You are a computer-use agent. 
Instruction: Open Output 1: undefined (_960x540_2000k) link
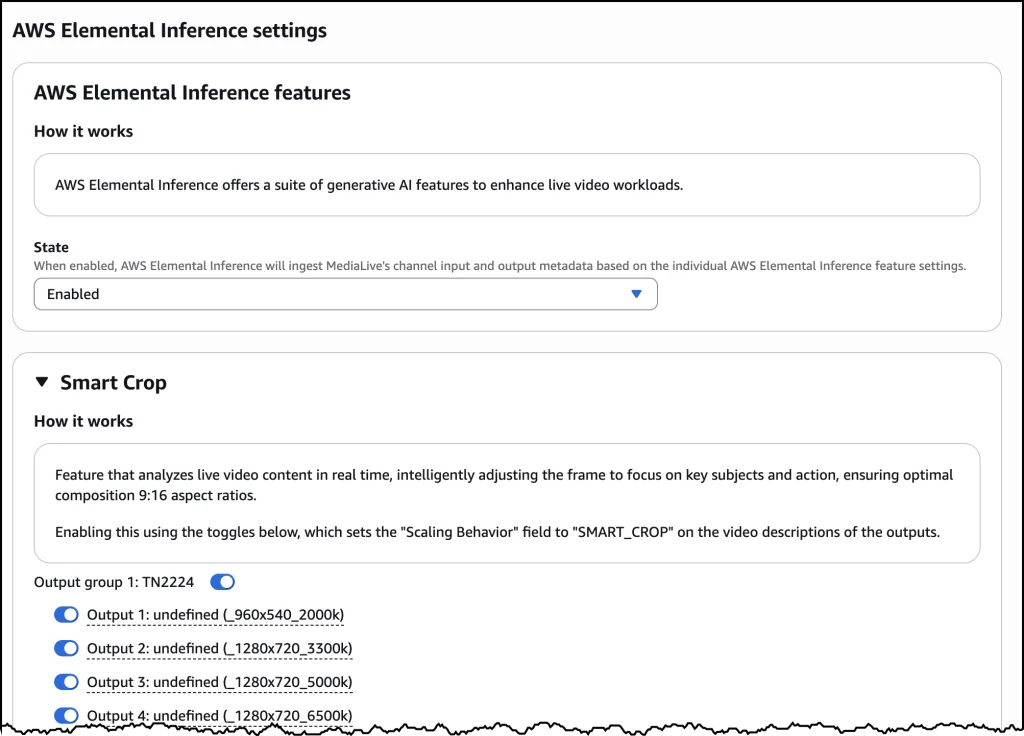pos(214,614)
